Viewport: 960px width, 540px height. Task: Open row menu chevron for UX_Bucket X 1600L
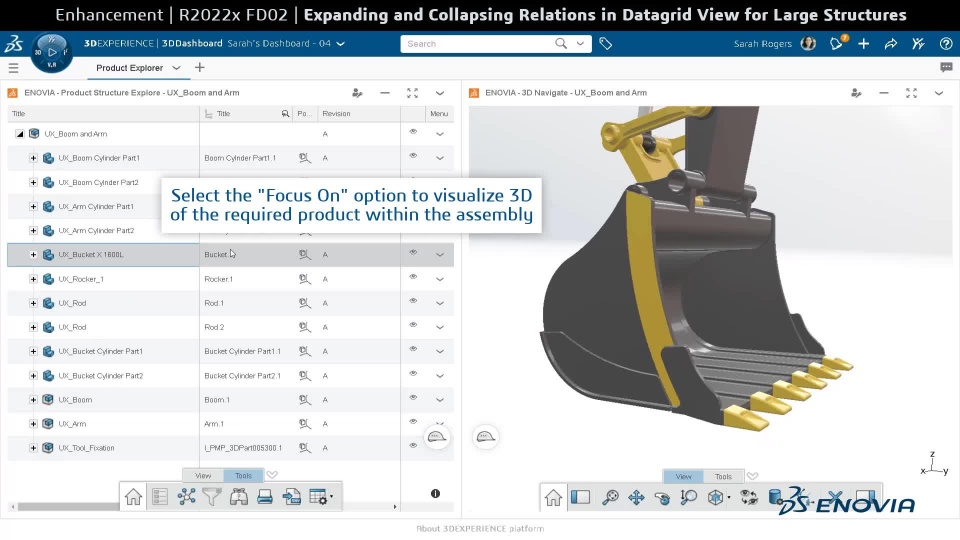(x=440, y=255)
